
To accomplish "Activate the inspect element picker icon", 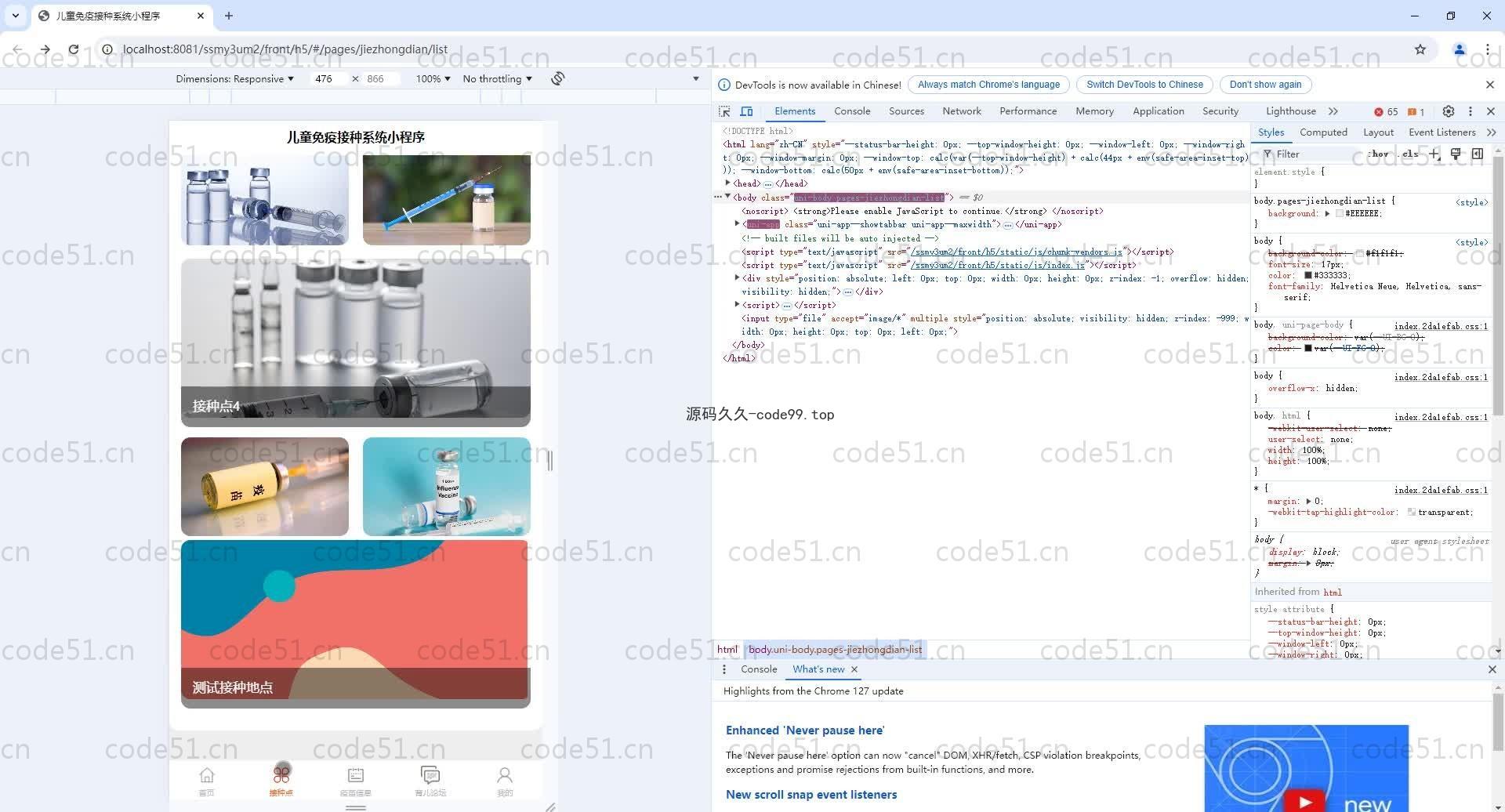I will pyautogui.click(x=724, y=111).
